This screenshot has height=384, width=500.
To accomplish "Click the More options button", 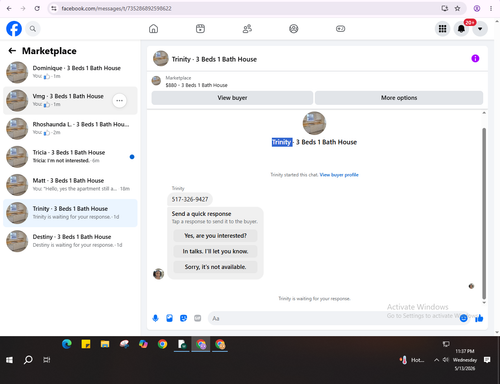I will (x=399, y=98).
